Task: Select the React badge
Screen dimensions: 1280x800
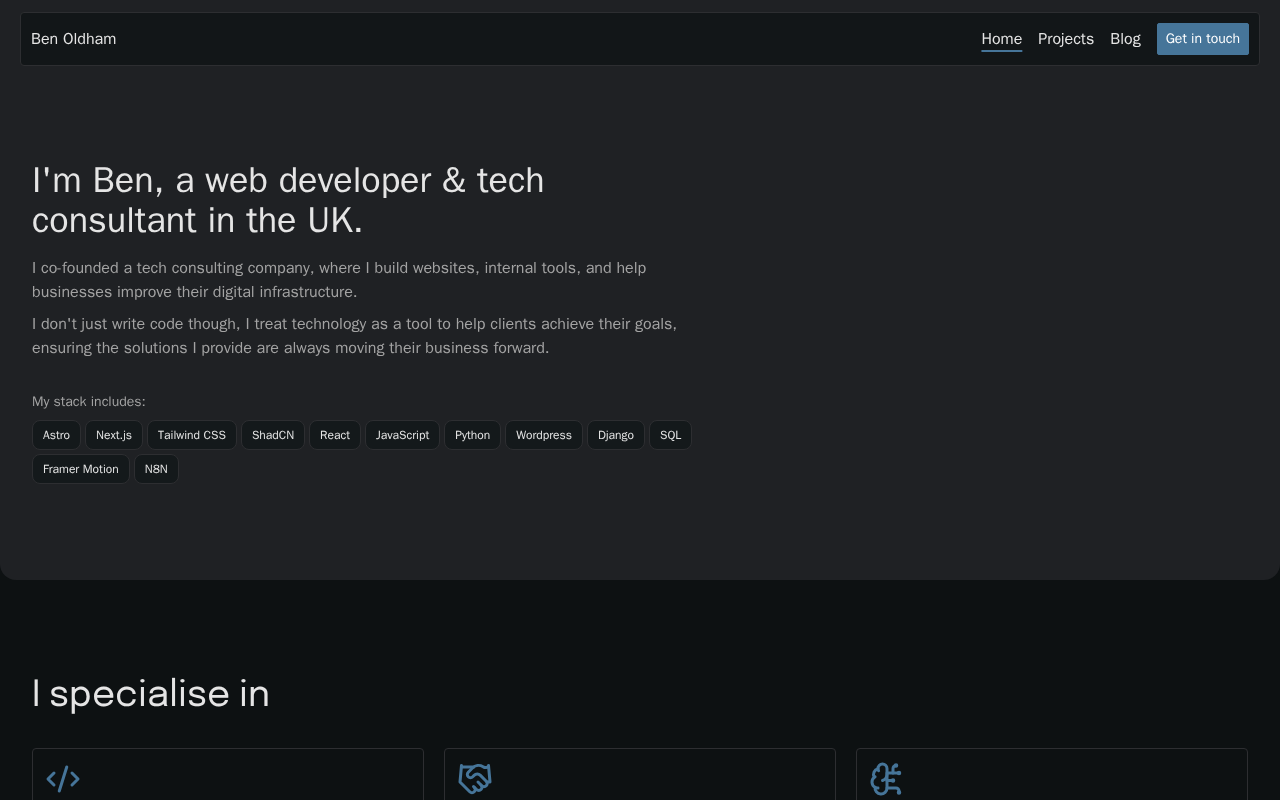Action: click(x=335, y=435)
